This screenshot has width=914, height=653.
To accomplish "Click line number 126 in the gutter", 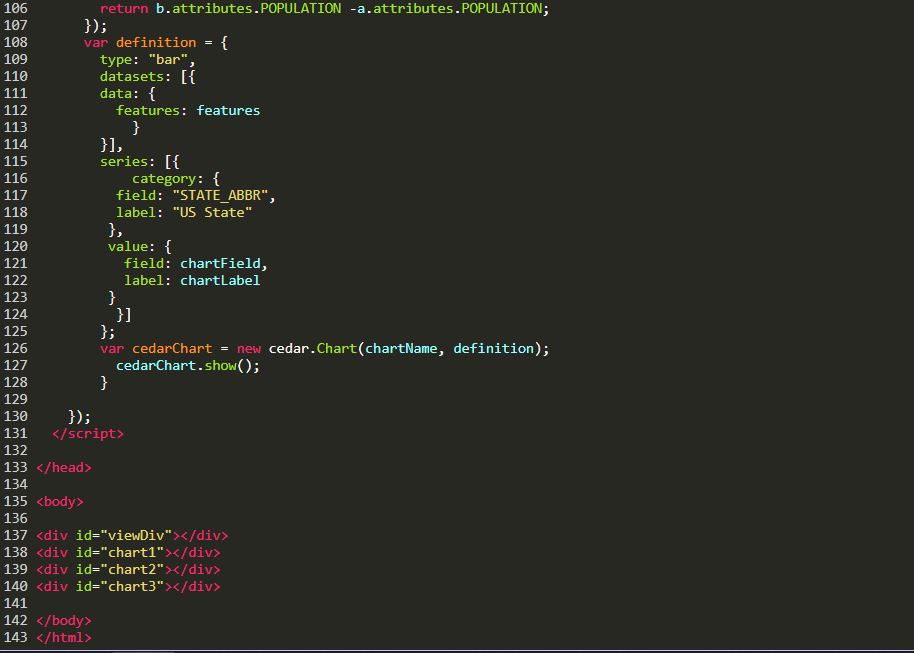I will coord(15,348).
